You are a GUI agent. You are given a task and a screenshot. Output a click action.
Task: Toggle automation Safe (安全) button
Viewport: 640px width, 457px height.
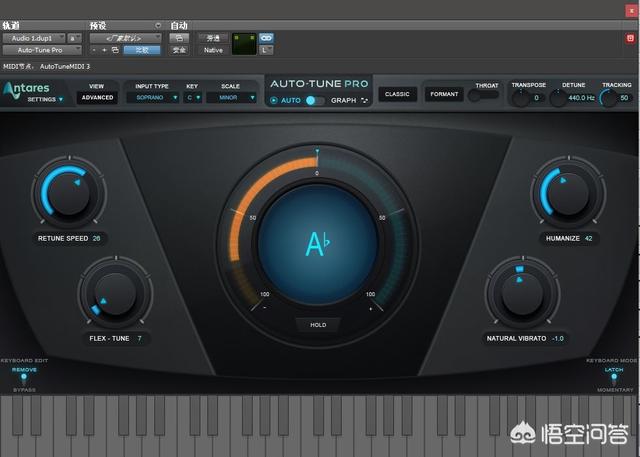coord(179,50)
